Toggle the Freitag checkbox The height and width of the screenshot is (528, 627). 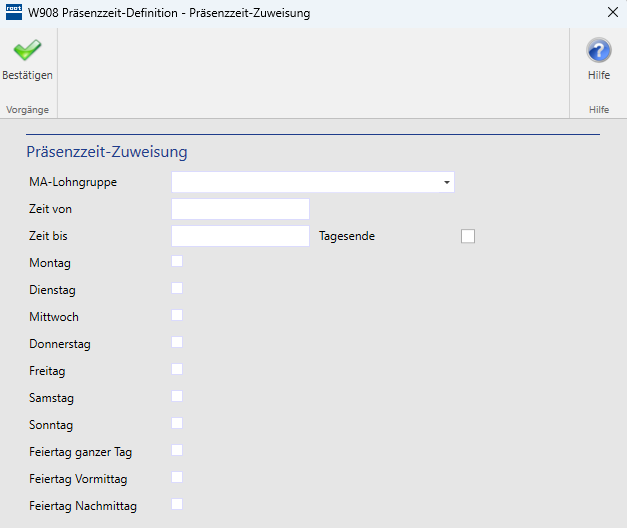click(177, 369)
